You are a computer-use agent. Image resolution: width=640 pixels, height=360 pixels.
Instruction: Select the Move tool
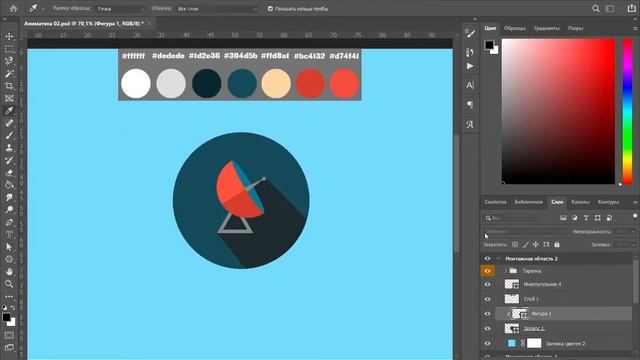click(9, 36)
